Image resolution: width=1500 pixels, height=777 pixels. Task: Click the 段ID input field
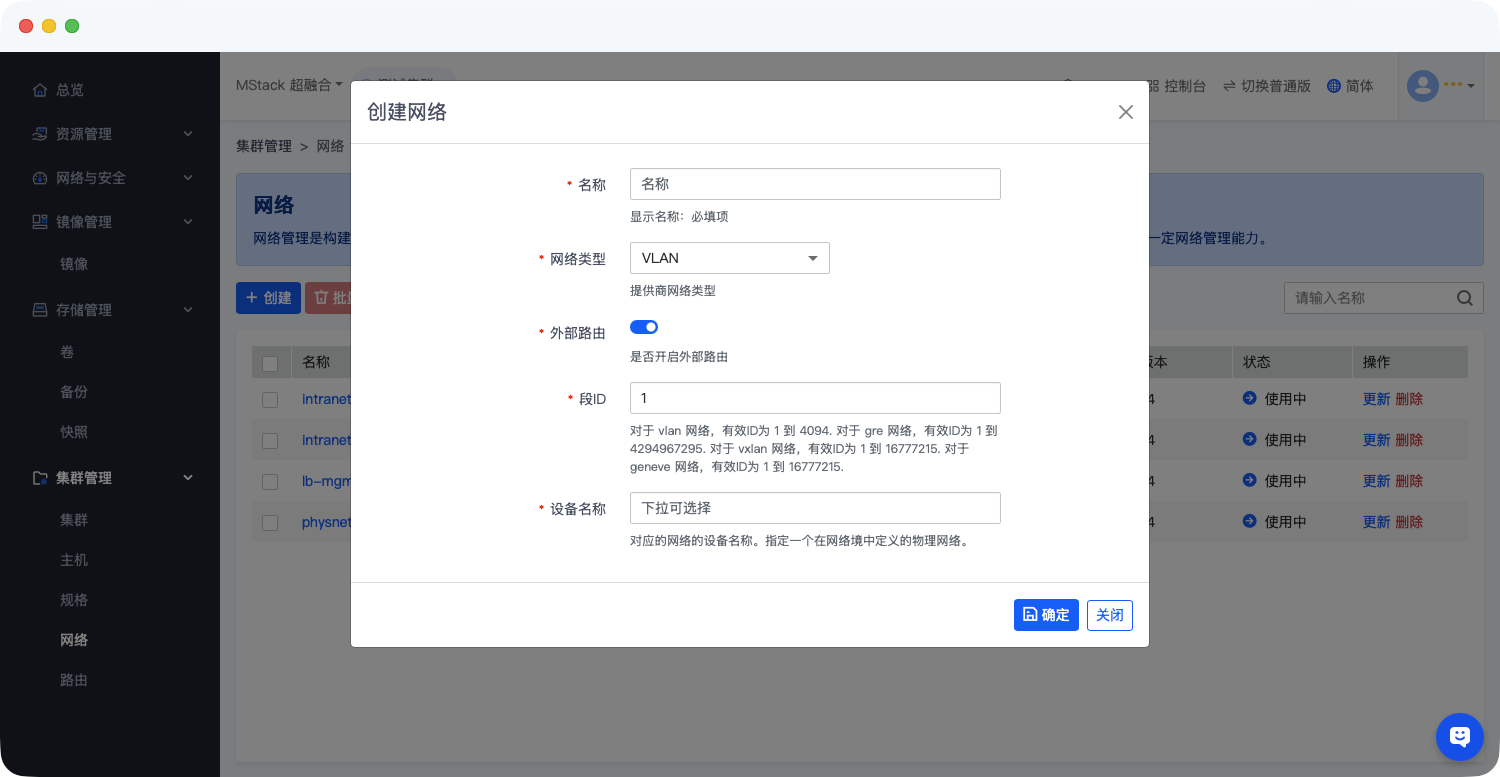click(814, 398)
